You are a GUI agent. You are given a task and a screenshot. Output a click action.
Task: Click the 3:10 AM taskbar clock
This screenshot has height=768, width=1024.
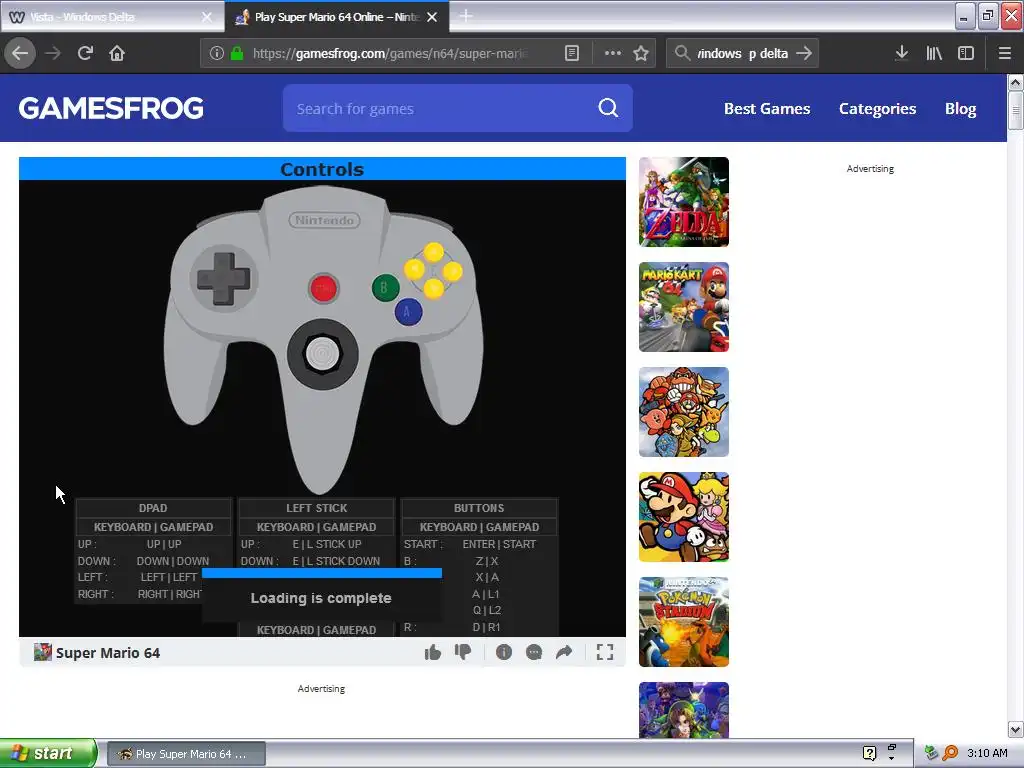(987, 753)
